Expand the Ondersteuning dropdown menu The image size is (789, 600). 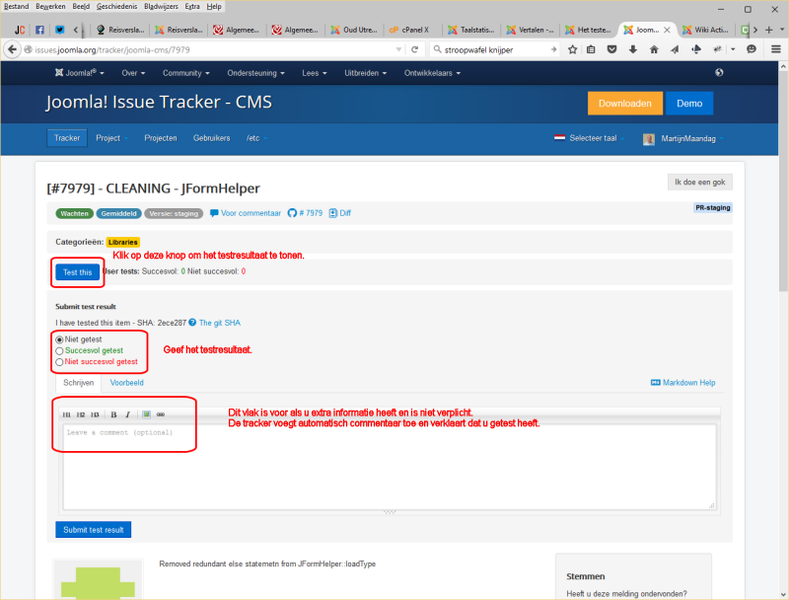point(258,73)
